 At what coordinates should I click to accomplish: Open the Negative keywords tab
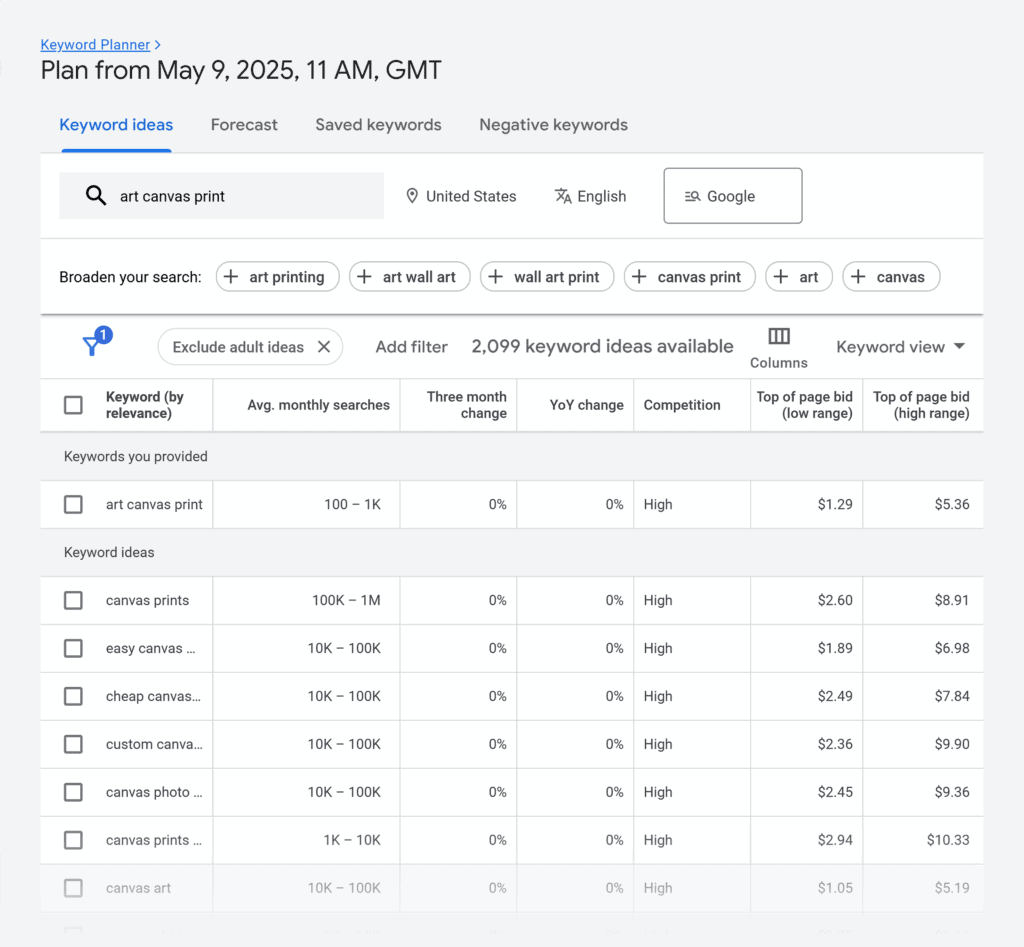553,125
